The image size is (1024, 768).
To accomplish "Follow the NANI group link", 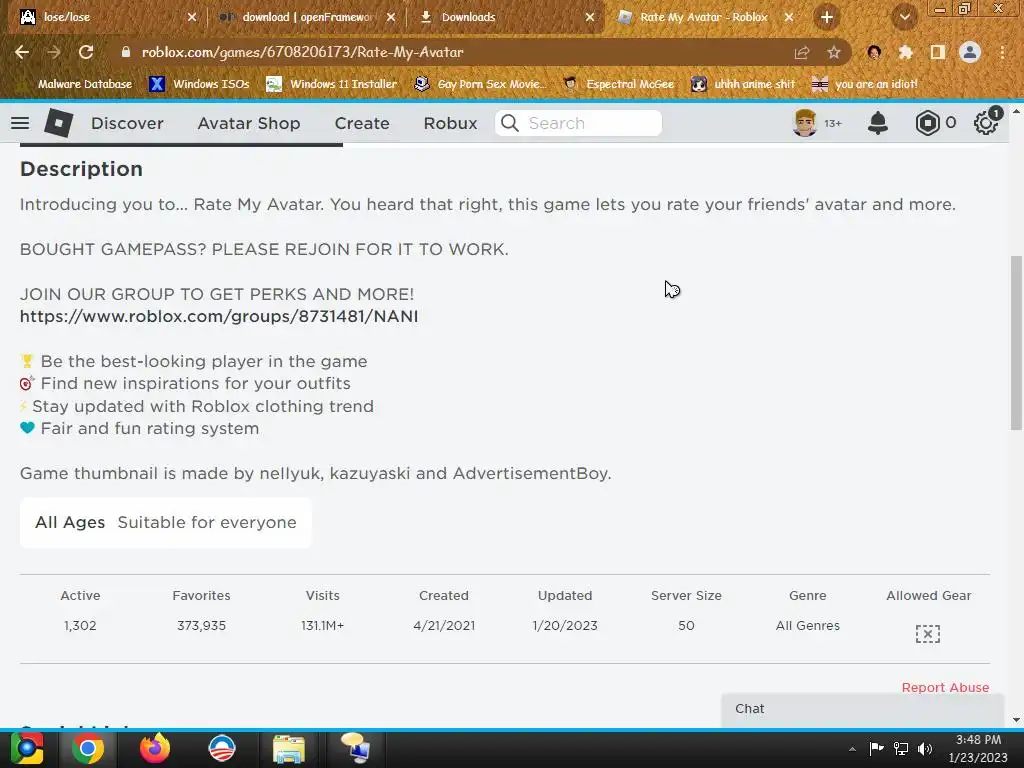I will click(219, 316).
